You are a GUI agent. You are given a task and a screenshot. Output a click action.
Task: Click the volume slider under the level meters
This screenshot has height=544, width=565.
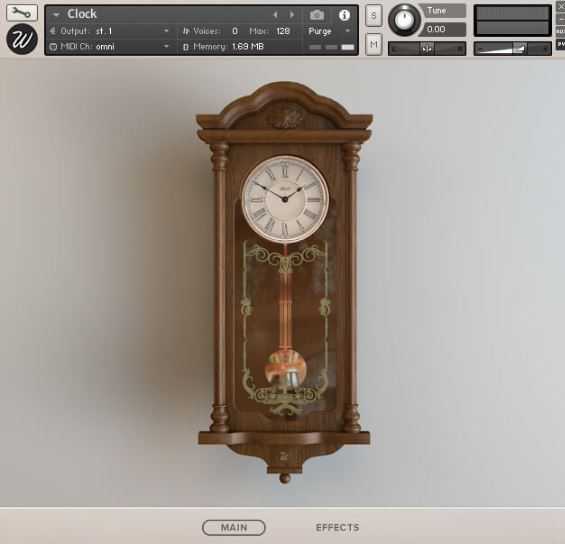click(x=512, y=49)
